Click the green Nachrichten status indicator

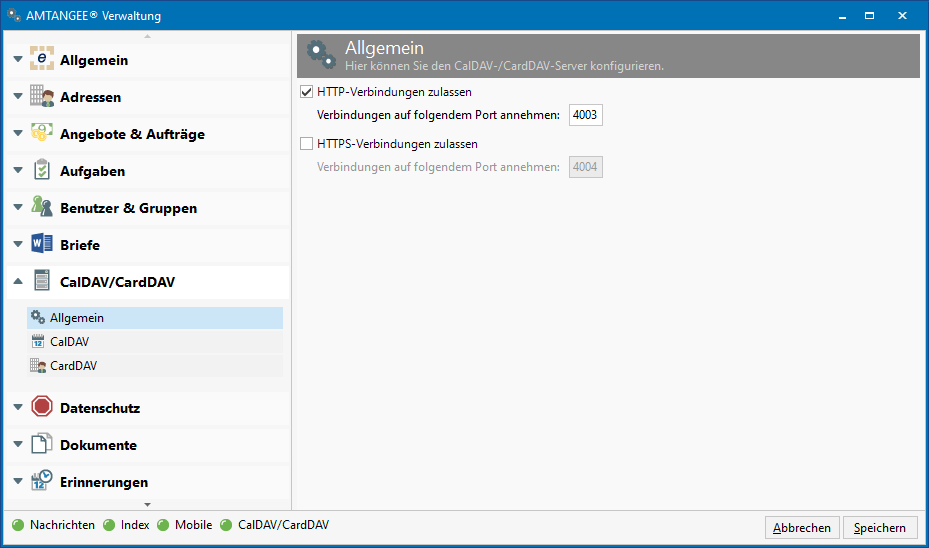click(x=18, y=525)
